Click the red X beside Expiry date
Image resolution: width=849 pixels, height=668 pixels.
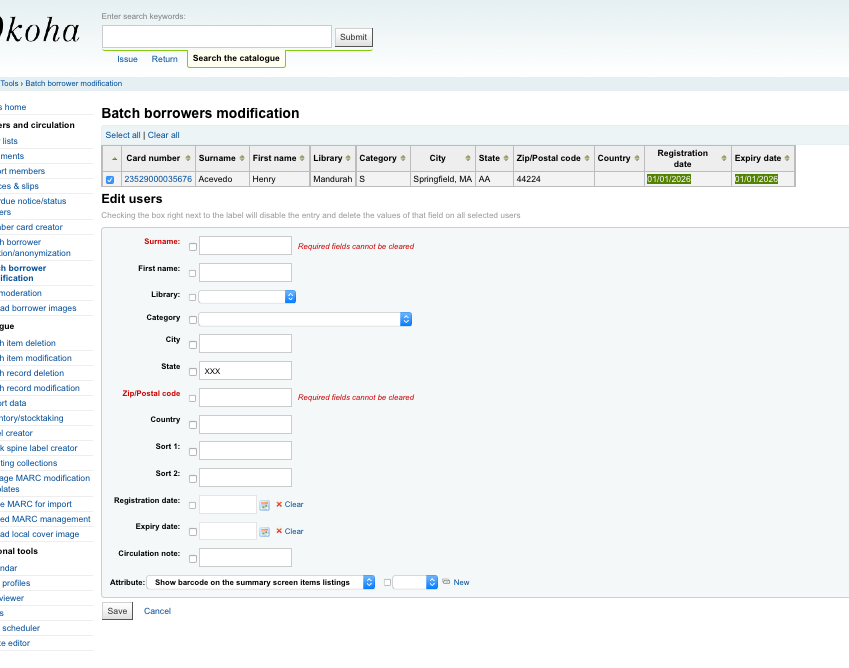tap(279, 532)
